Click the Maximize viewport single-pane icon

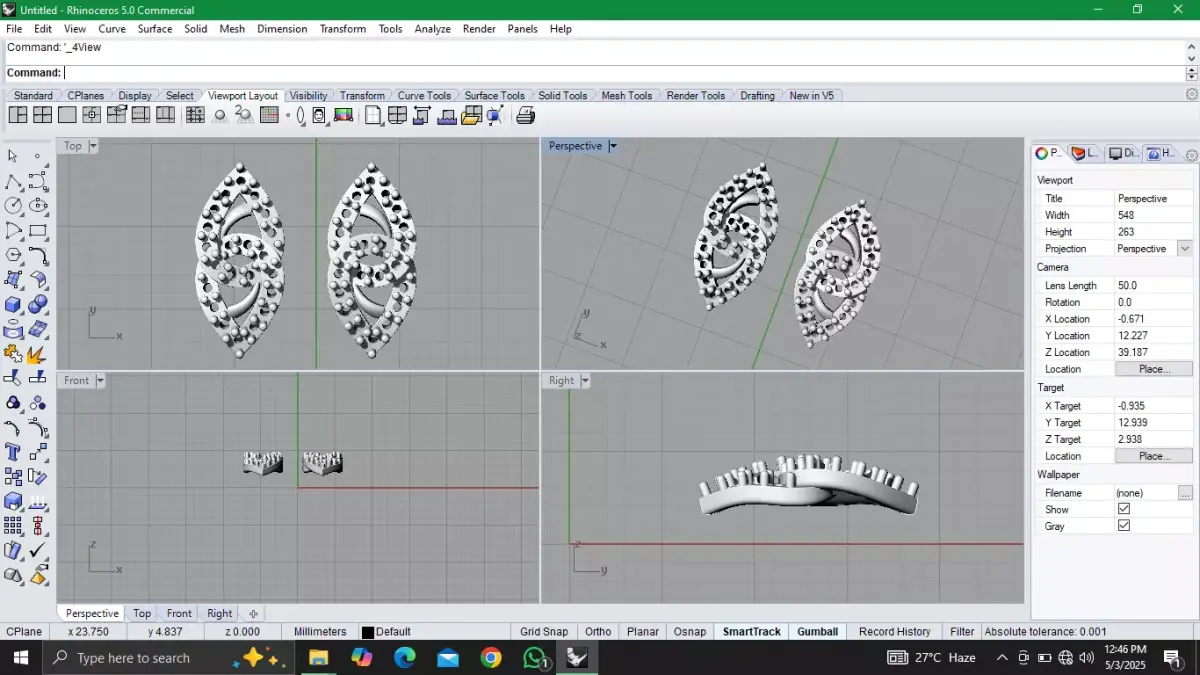coord(67,116)
